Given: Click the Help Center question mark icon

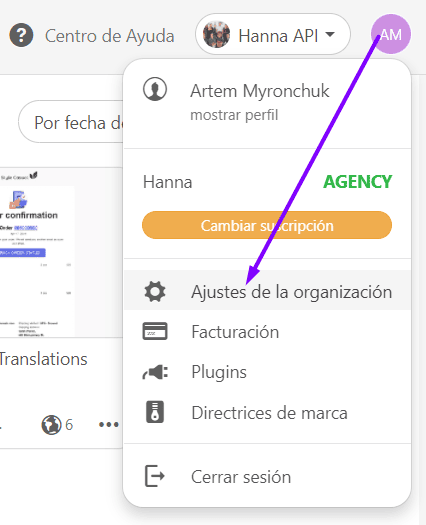Looking at the screenshot, I should click(21, 35).
